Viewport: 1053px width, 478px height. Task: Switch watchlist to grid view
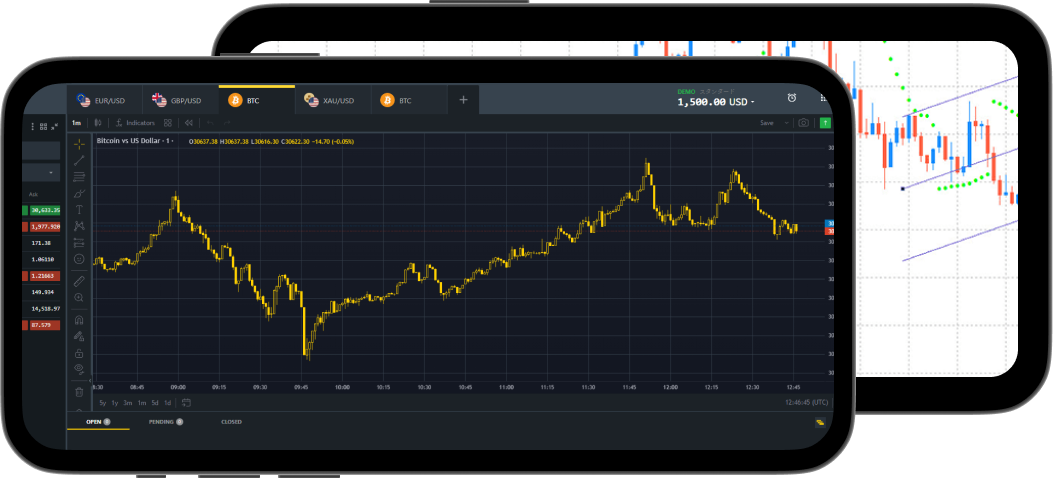click(44, 126)
